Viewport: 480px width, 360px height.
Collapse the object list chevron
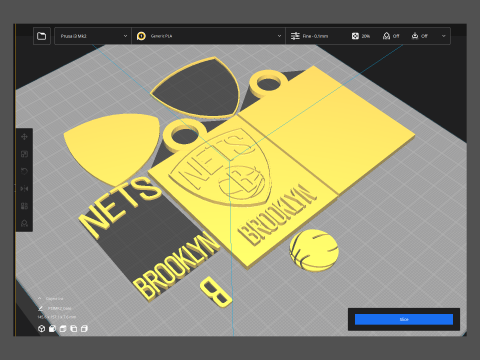coord(40,298)
